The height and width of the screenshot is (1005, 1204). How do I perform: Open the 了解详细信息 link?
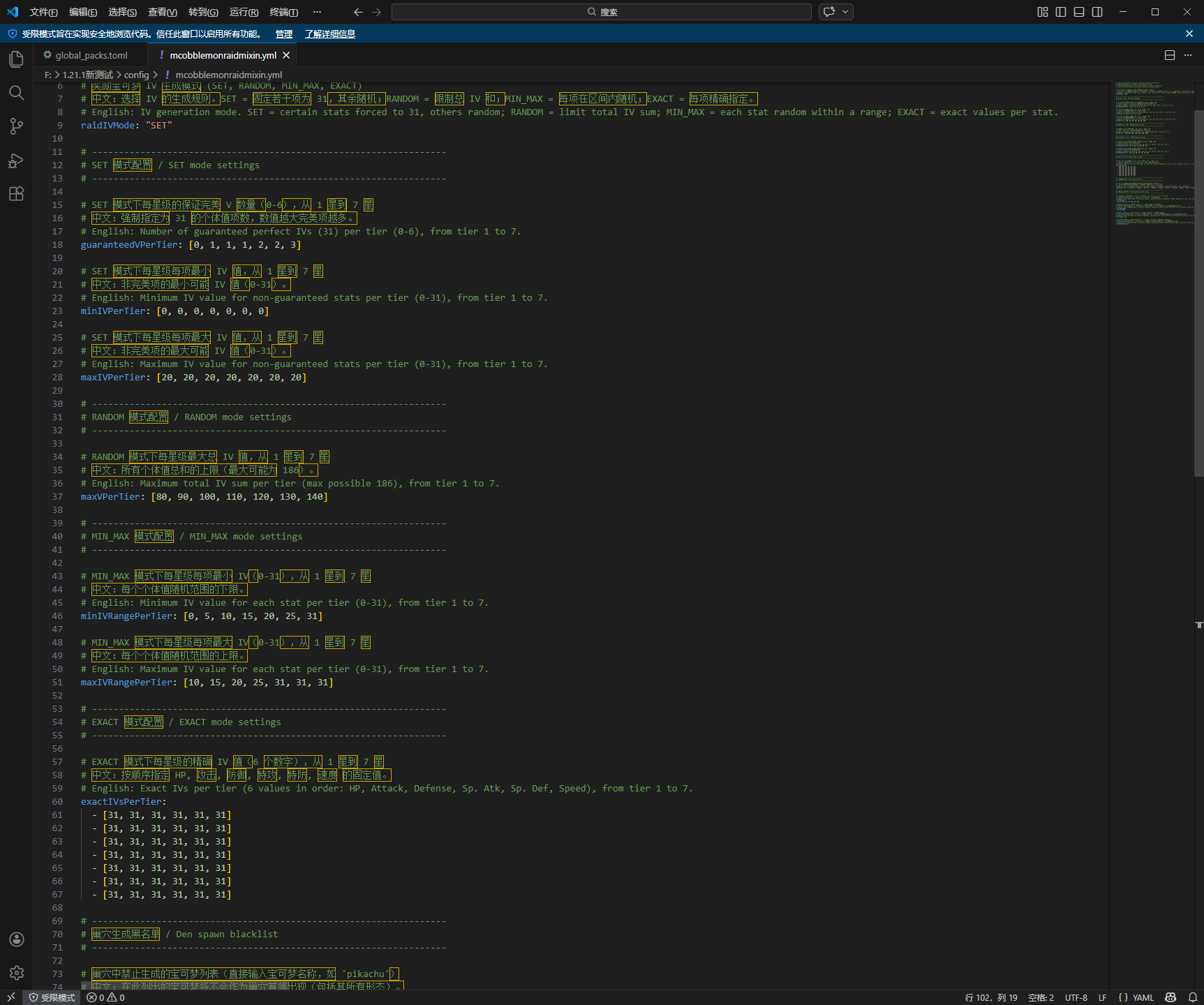(x=329, y=34)
